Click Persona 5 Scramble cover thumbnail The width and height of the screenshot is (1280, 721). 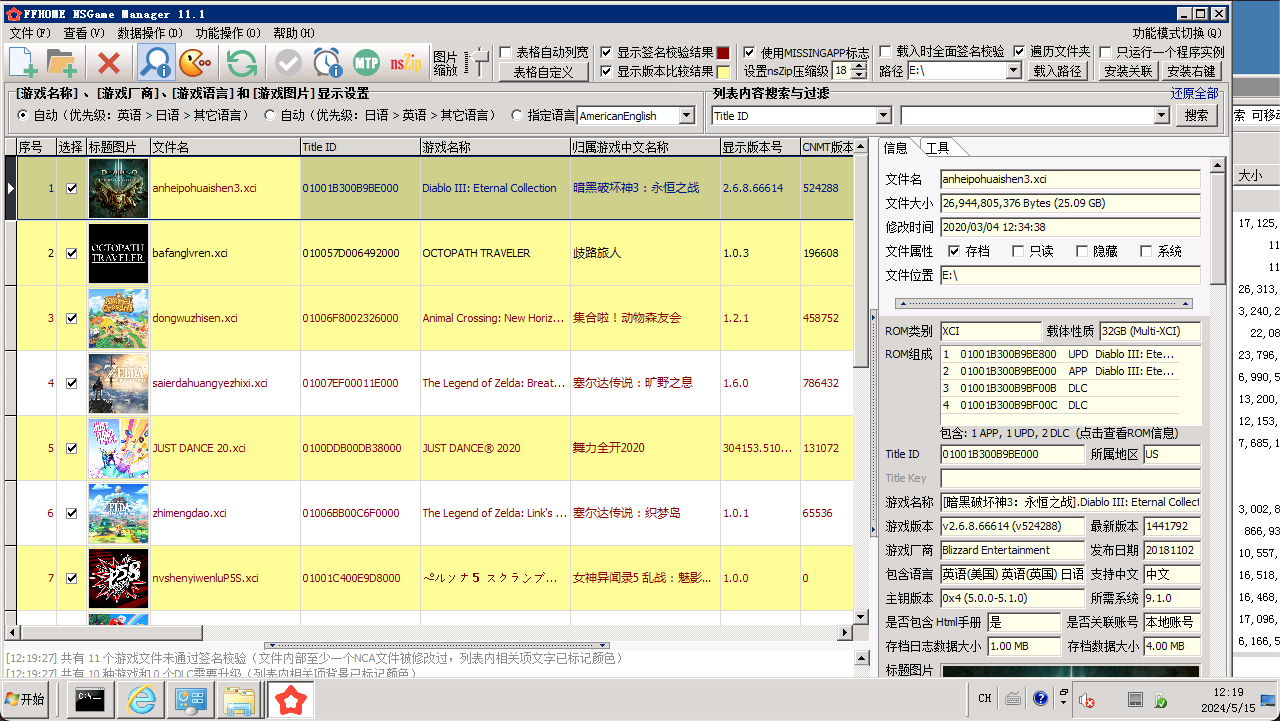[118, 578]
